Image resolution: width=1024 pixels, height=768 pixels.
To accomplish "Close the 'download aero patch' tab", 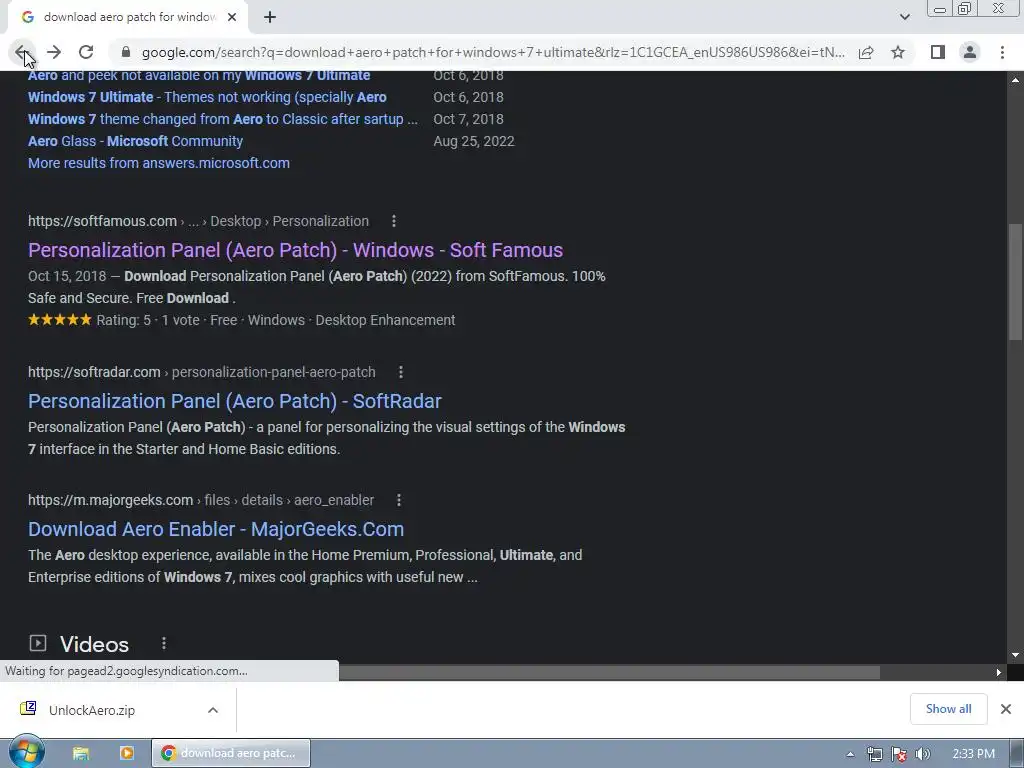I will tap(232, 17).
